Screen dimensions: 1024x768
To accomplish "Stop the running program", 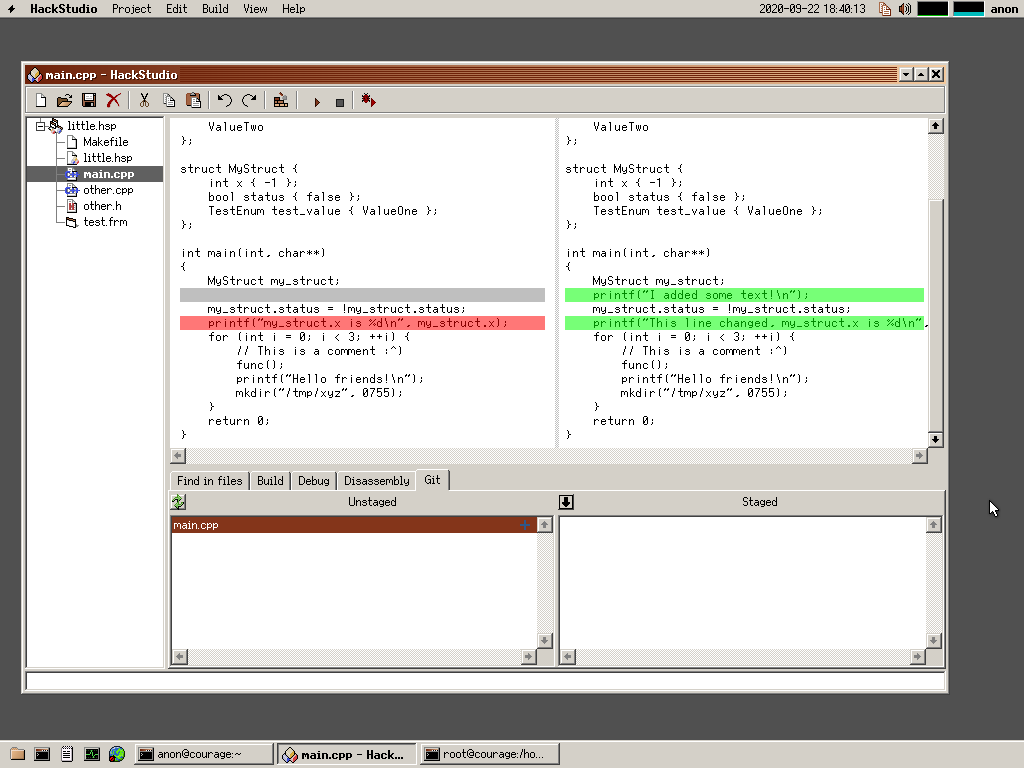I will click(340, 102).
